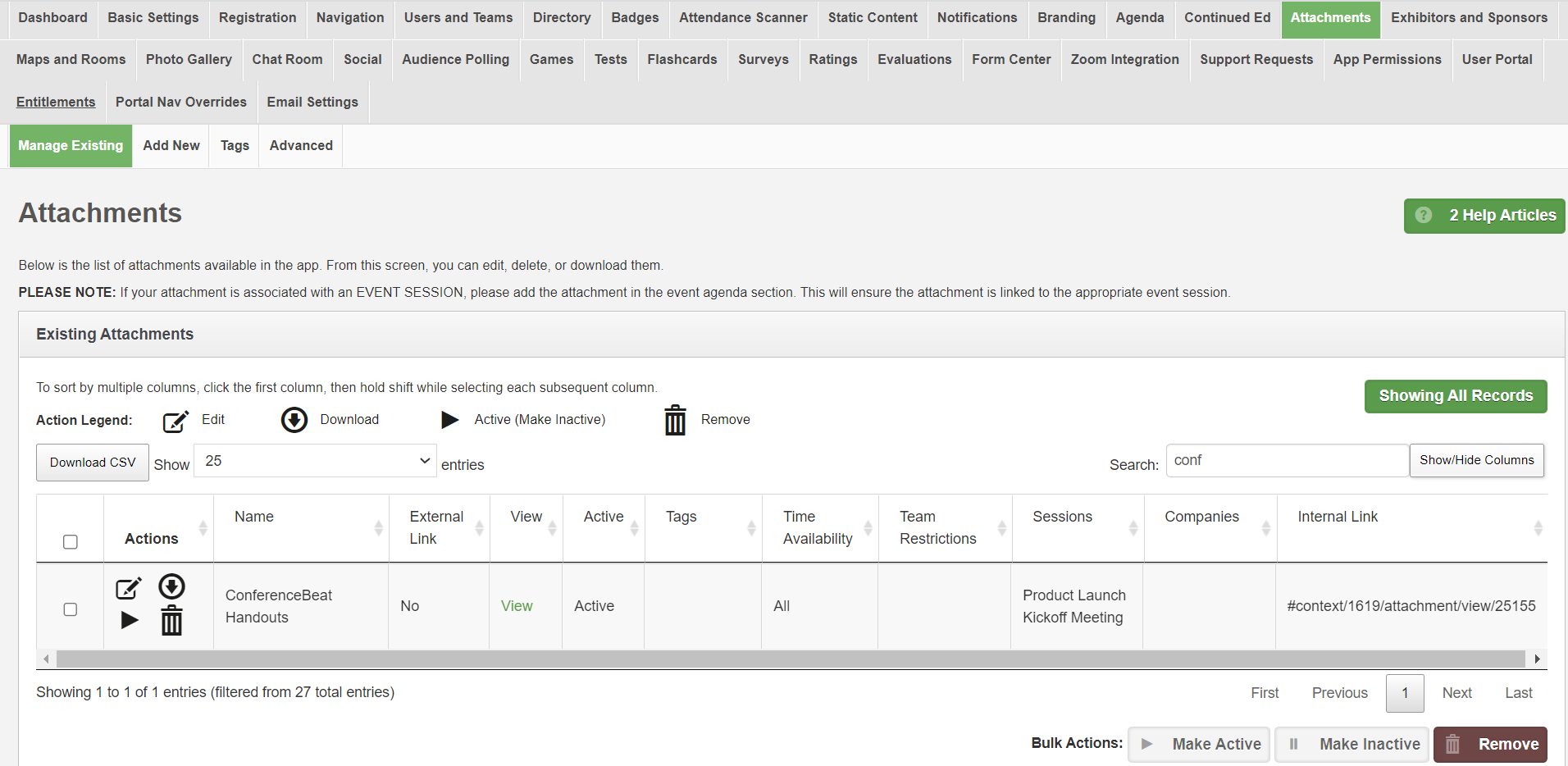1568x766 pixels.
Task: Open the View link for ConferenceBeat Handouts
Action: [x=517, y=606]
